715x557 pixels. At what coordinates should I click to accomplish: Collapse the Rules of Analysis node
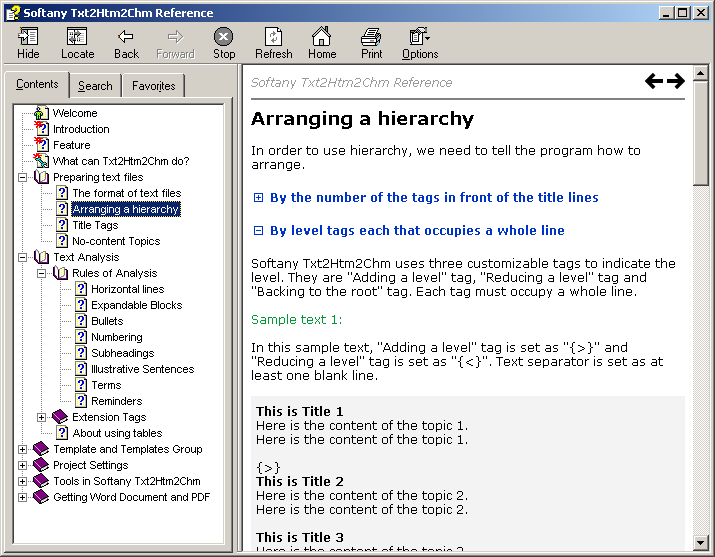(41, 273)
